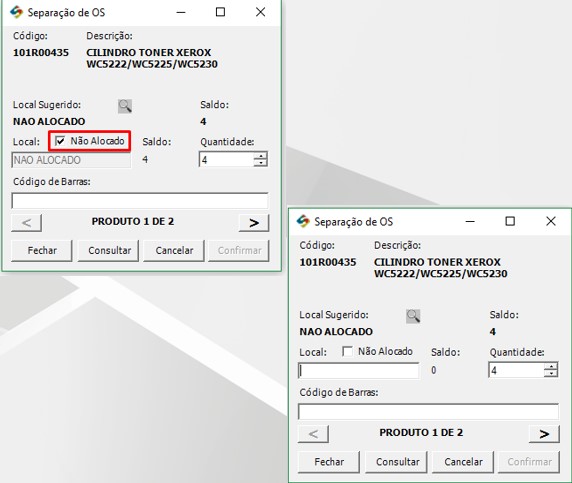This screenshot has height=483, width=572.
Task: Click app logo icon in lower window title bar
Action: pos(303,221)
